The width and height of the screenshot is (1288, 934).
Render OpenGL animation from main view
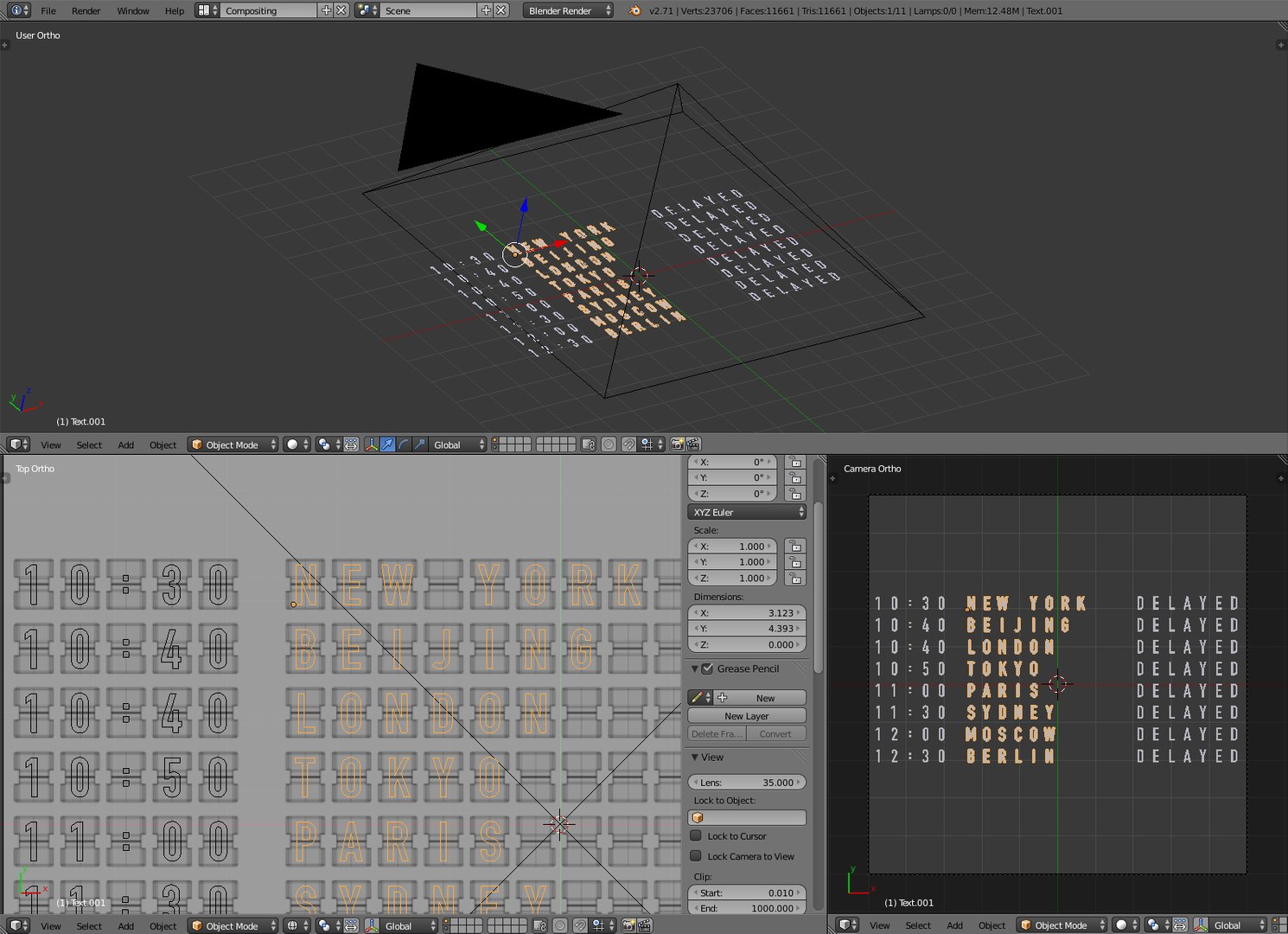pyautogui.click(x=693, y=445)
